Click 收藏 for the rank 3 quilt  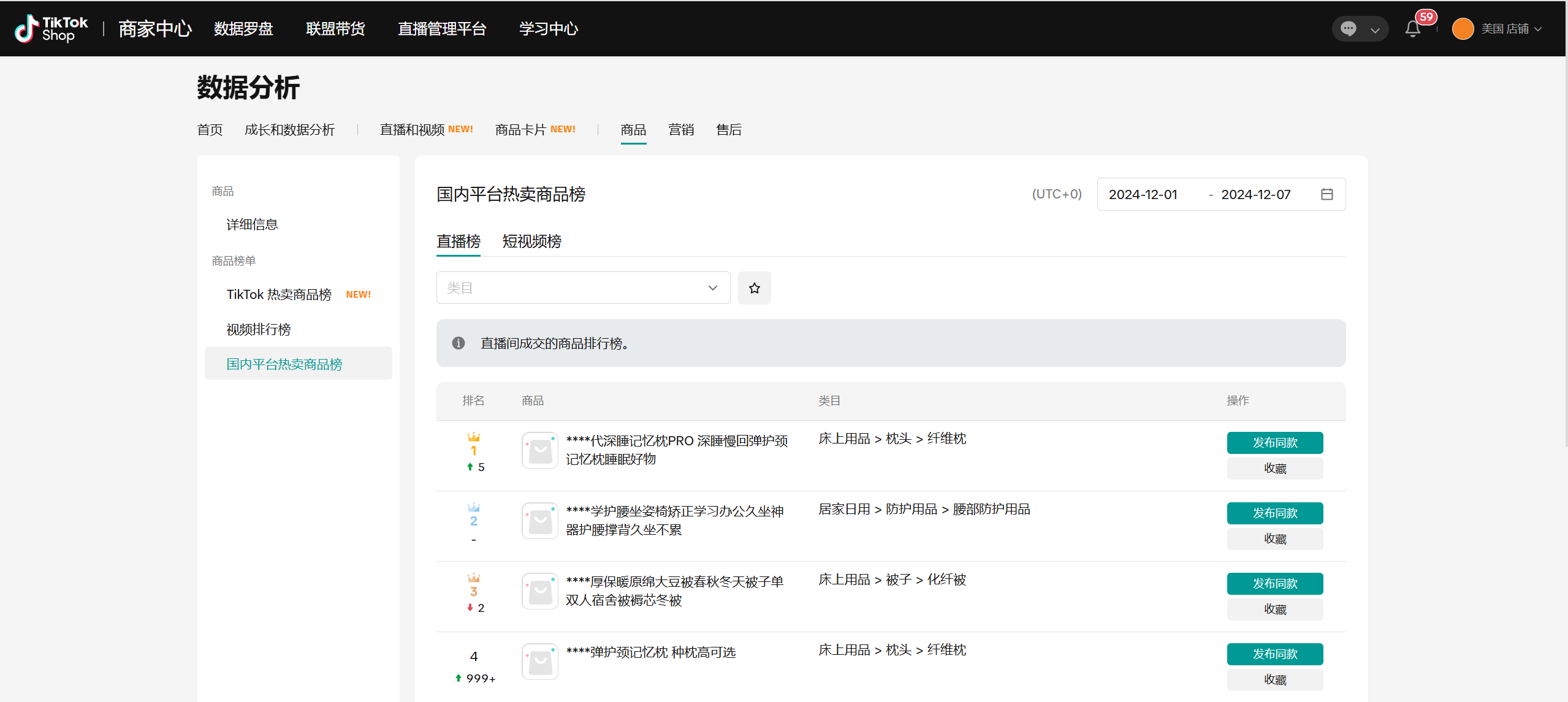tap(1274, 609)
